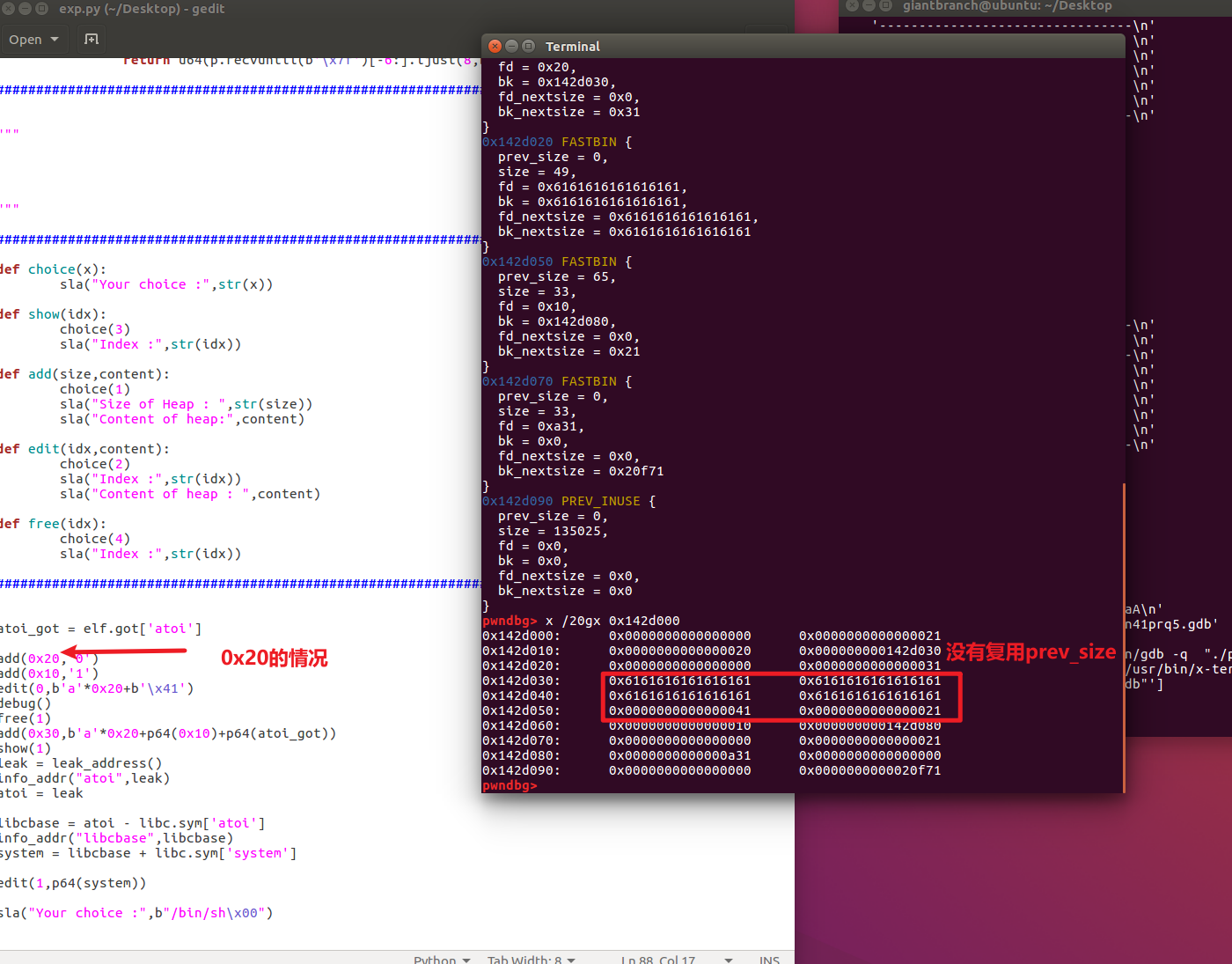Screen dimensions: 1232x964
Task: Open the gedit Open recent files button
Action: coord(33,40)
